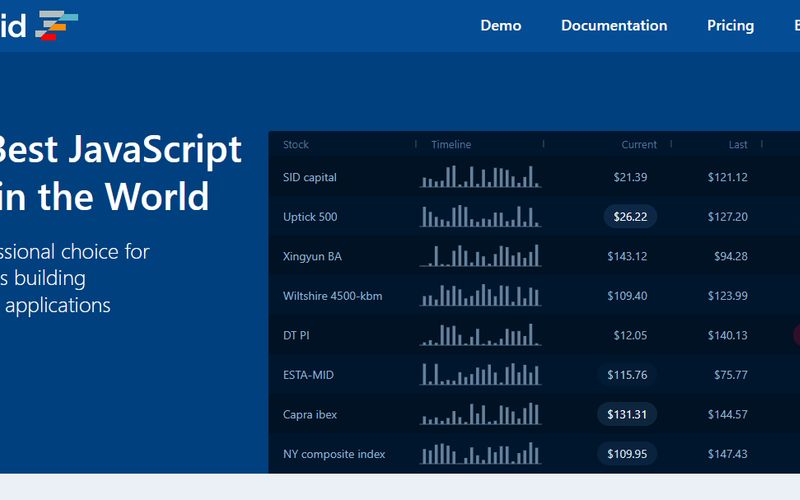Click the Capra ibex sparkline chart
The width and height of the screenshot is (800, 500).
point(480,413)
